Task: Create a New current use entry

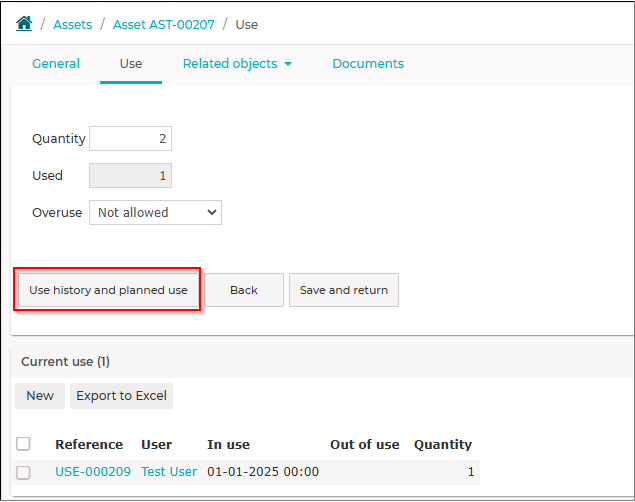Action: tap(40, 396)
